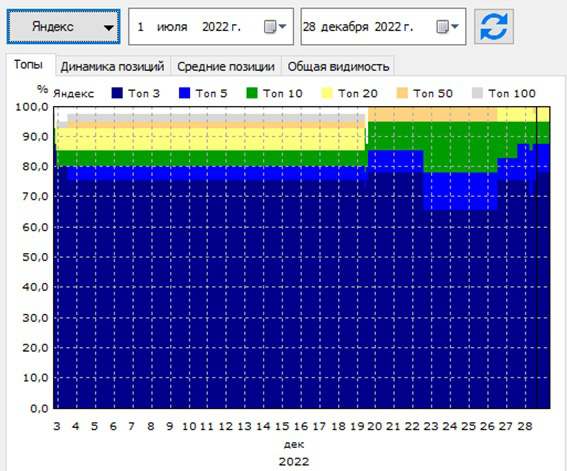Open calendar icon of end date field
The height and width of the screenshot is (471, 567).
click(x=447, y=27)
